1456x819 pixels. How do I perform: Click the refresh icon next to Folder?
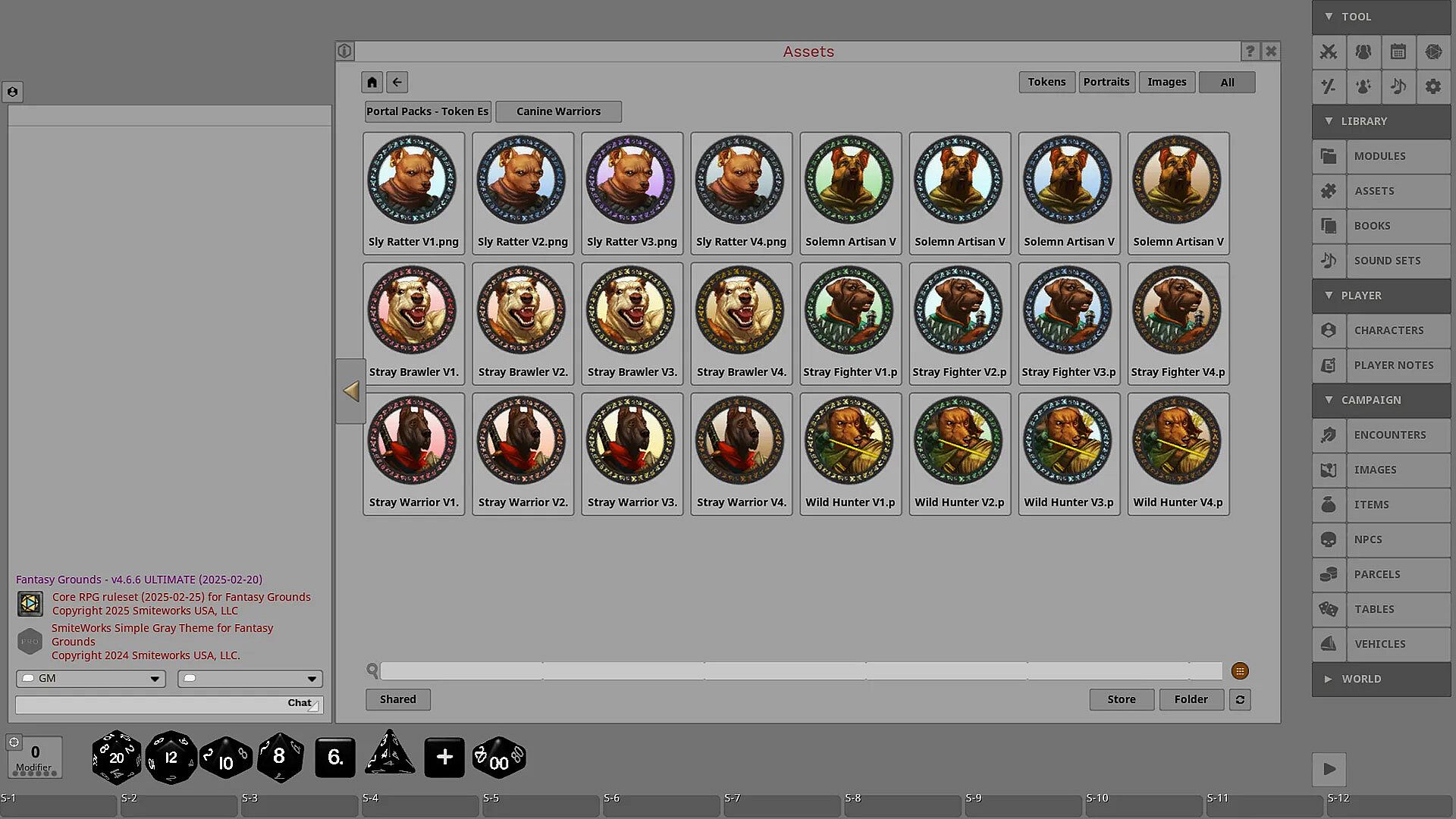coord(1240,699)
